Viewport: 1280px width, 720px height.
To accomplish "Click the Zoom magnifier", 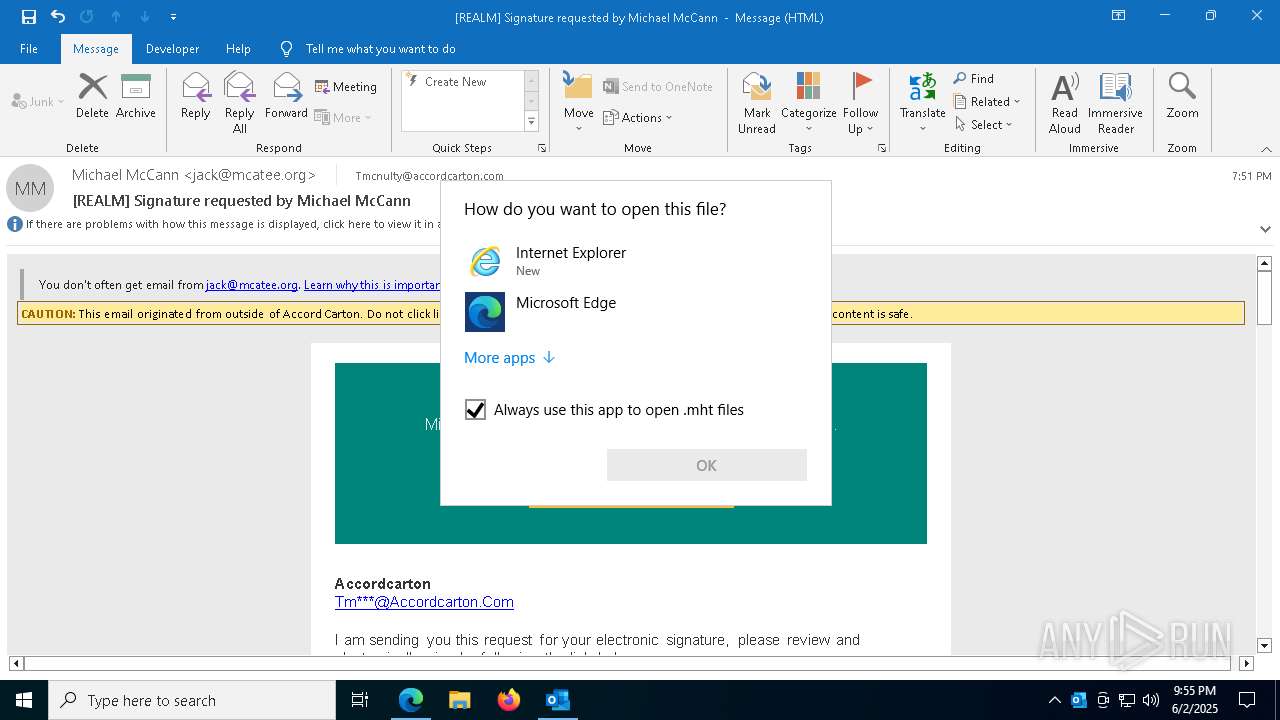I will [x=1182, y=96].
